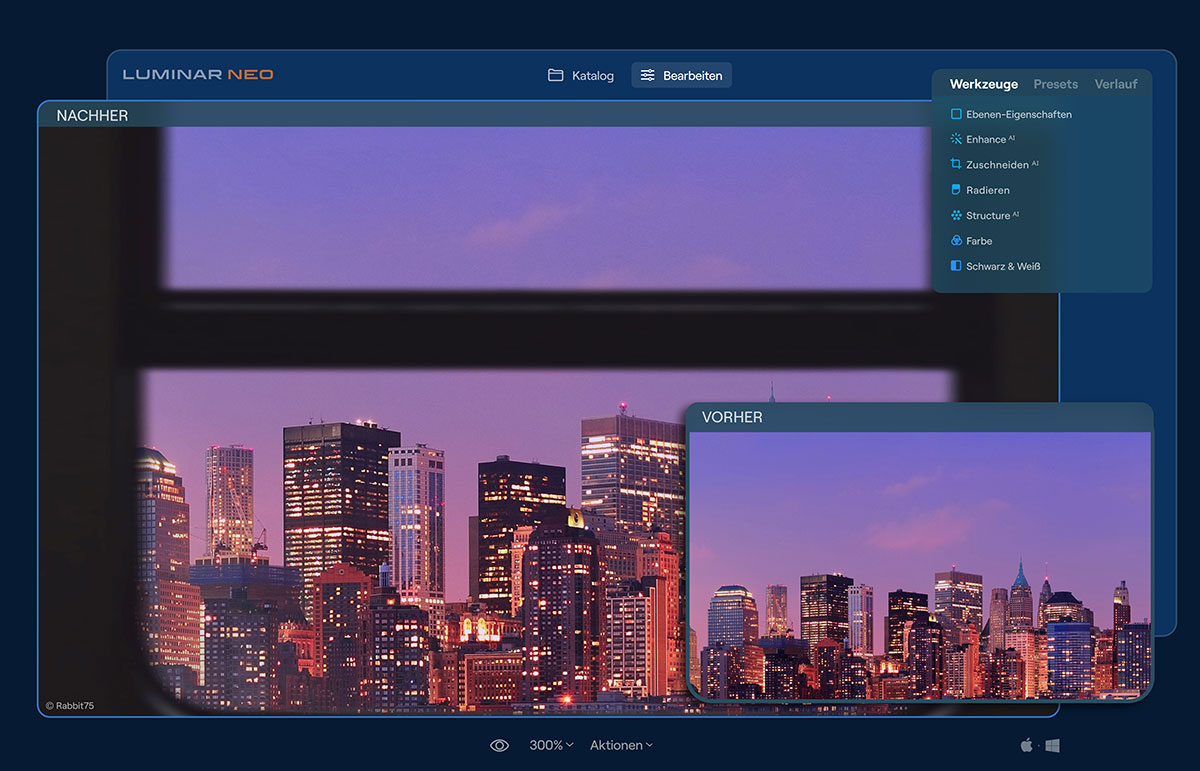Select the Werkzeuge panel tab
Screen dimensions: 1200x771
pyautogui.click(x=984, y=84)
